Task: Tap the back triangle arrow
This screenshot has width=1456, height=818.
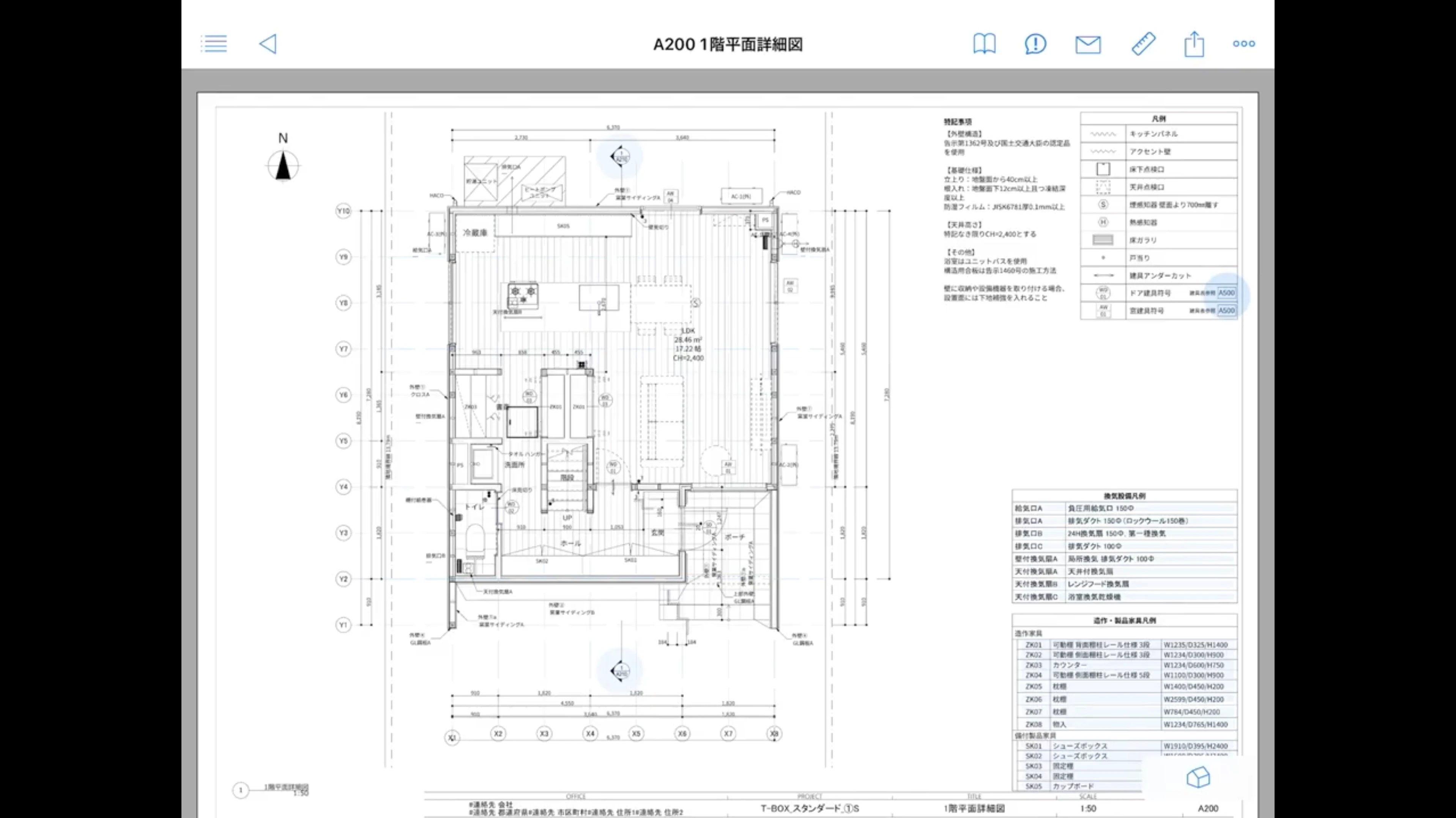Action: [268, 44]
